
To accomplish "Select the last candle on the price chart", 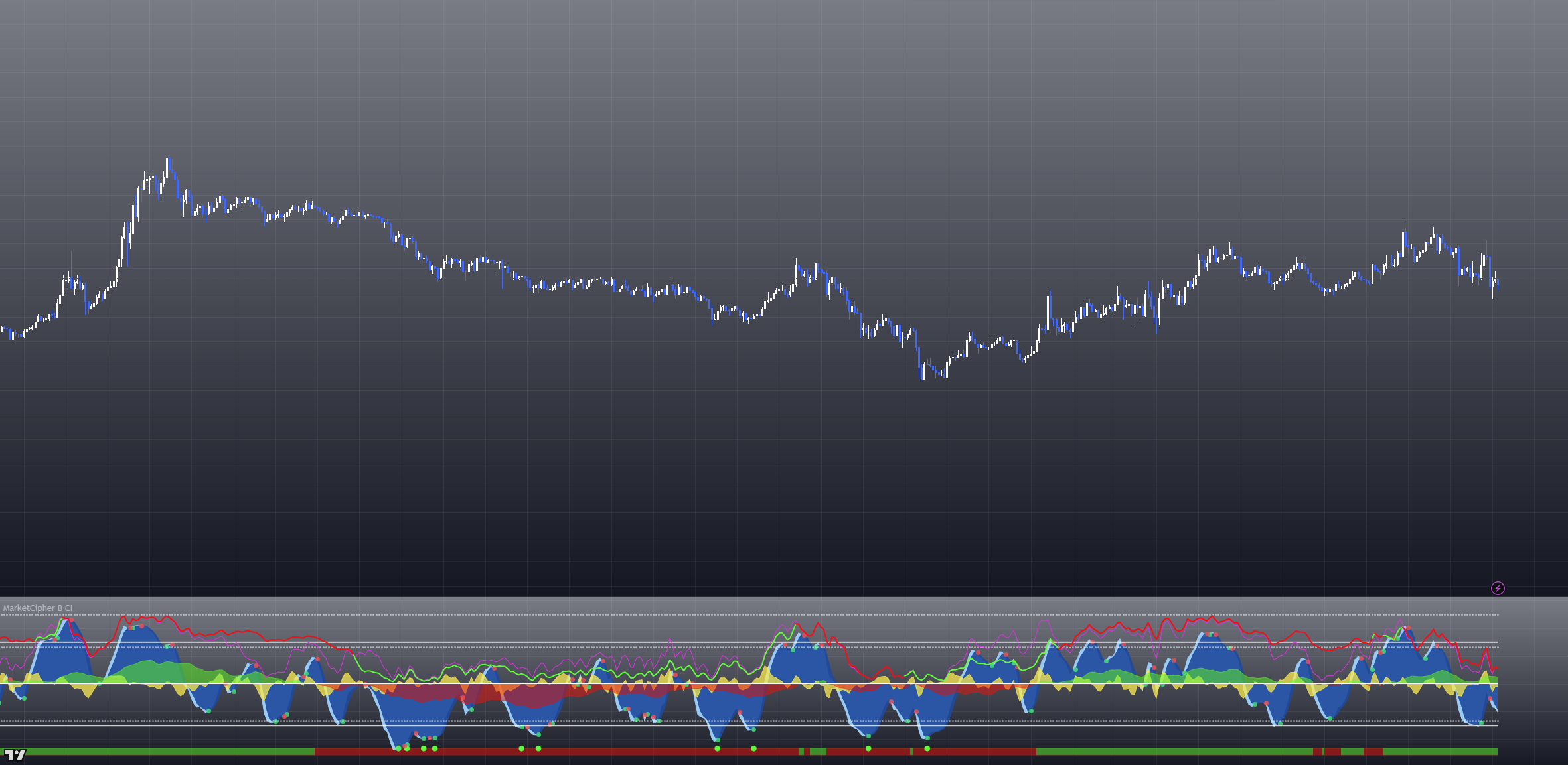I will point(1498,284).
